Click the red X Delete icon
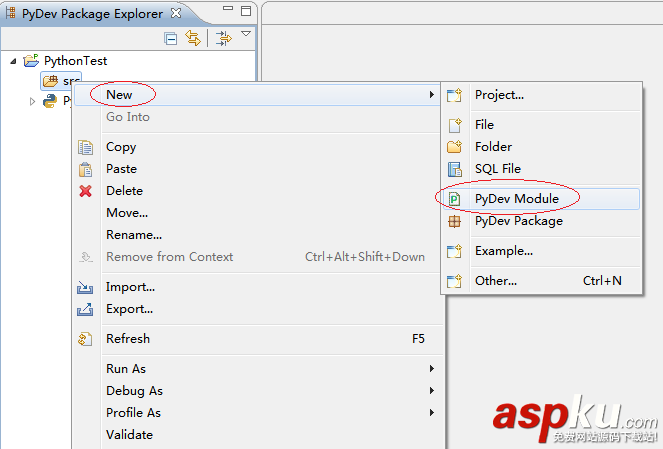663x449 pixels. 85,191
